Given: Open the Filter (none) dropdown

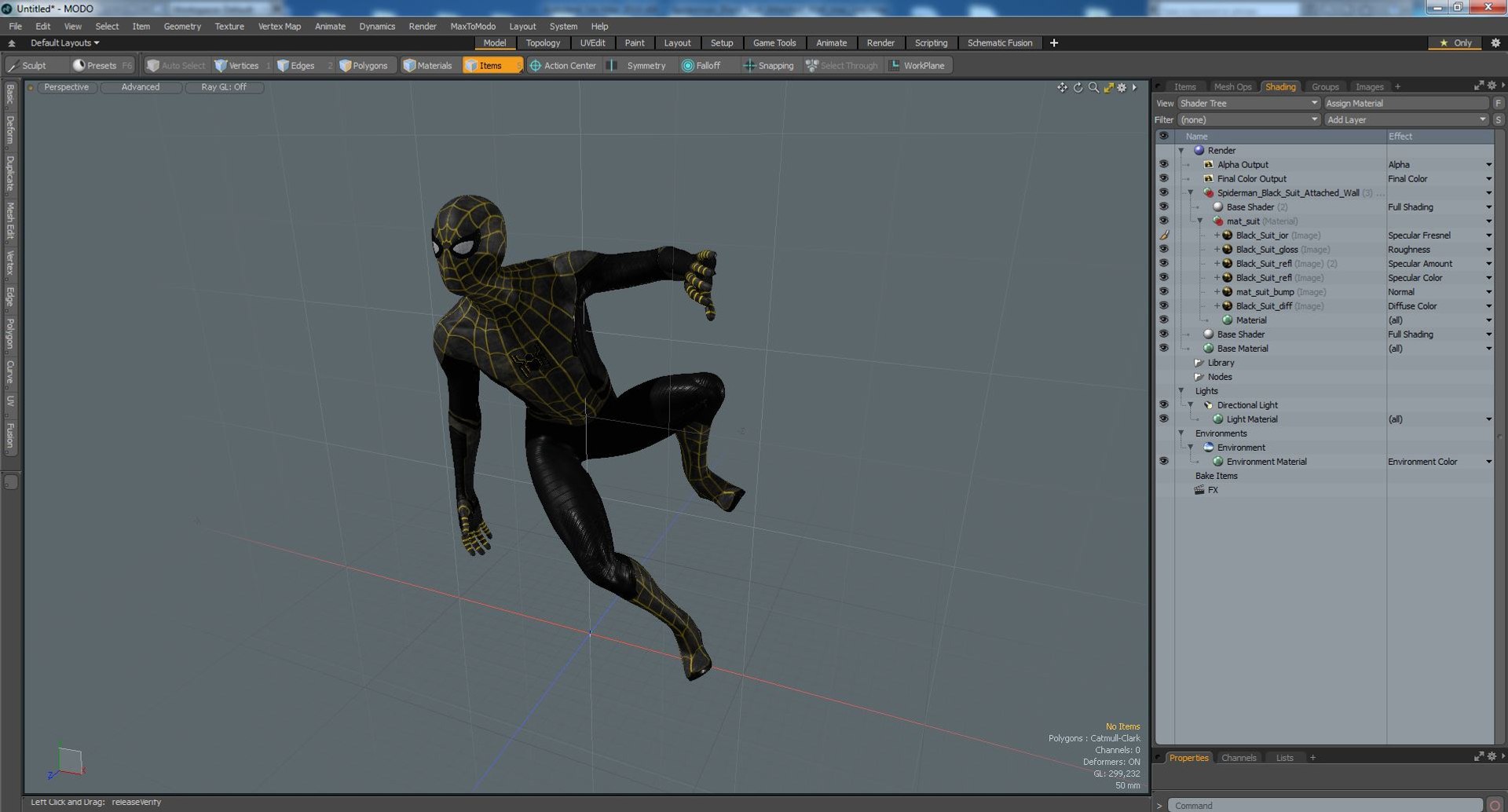Looking at the screenshot, I should coord(1248,119).
